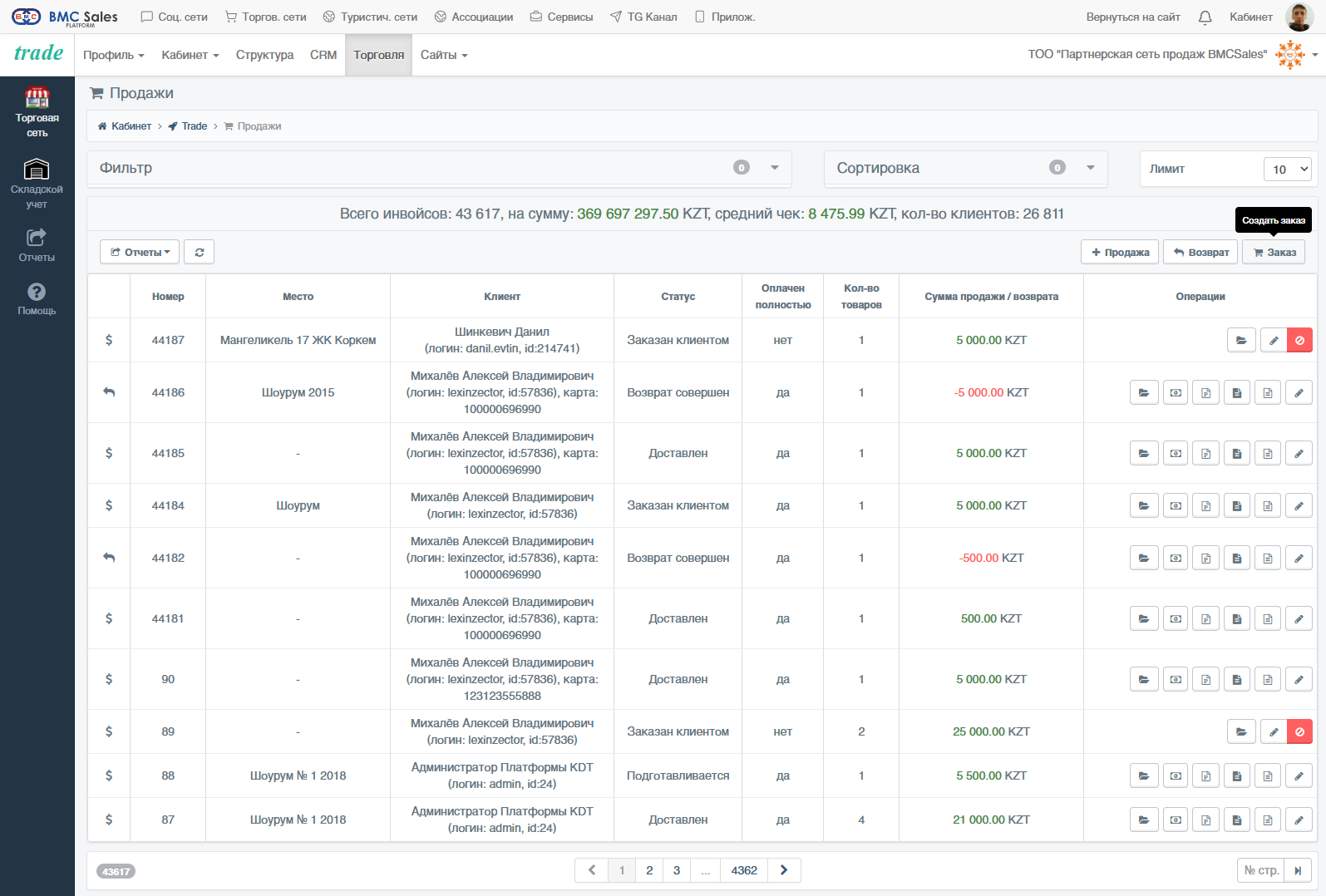Cancel order 44187 with red ban icon
Image resolution: width=1326 pixels, height=896 pixels.
(x=1299, y=340)
